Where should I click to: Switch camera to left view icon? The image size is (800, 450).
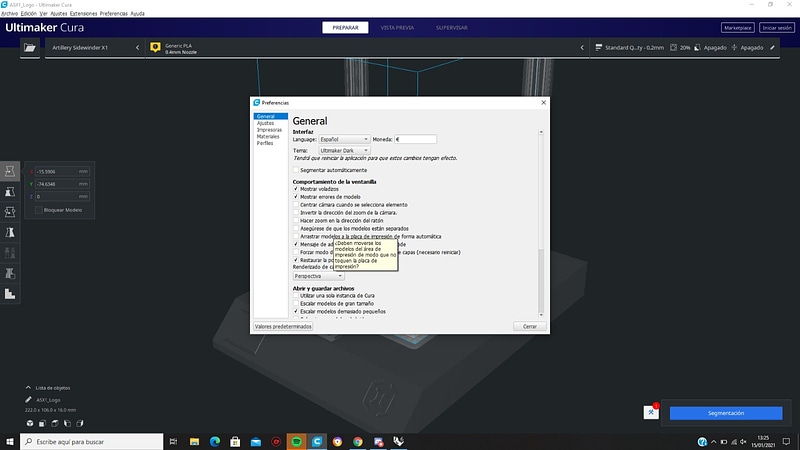click(67, 423)
